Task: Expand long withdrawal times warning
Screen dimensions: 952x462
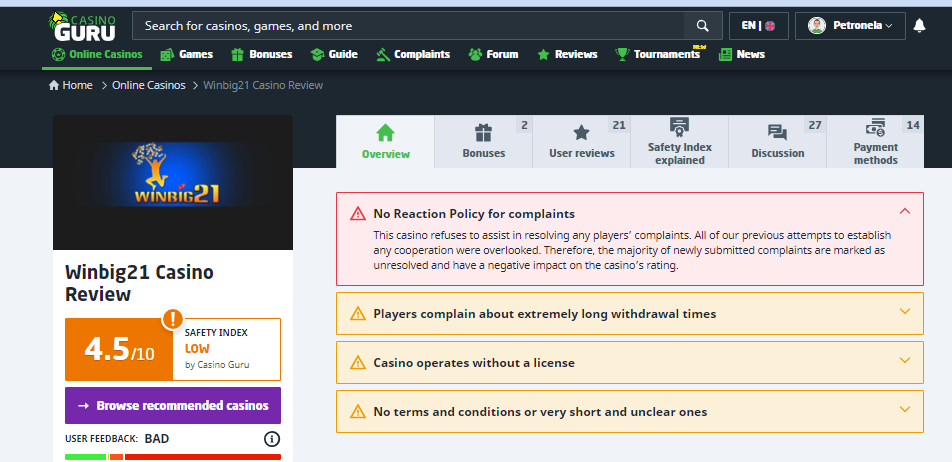Action: pos(905,313)
